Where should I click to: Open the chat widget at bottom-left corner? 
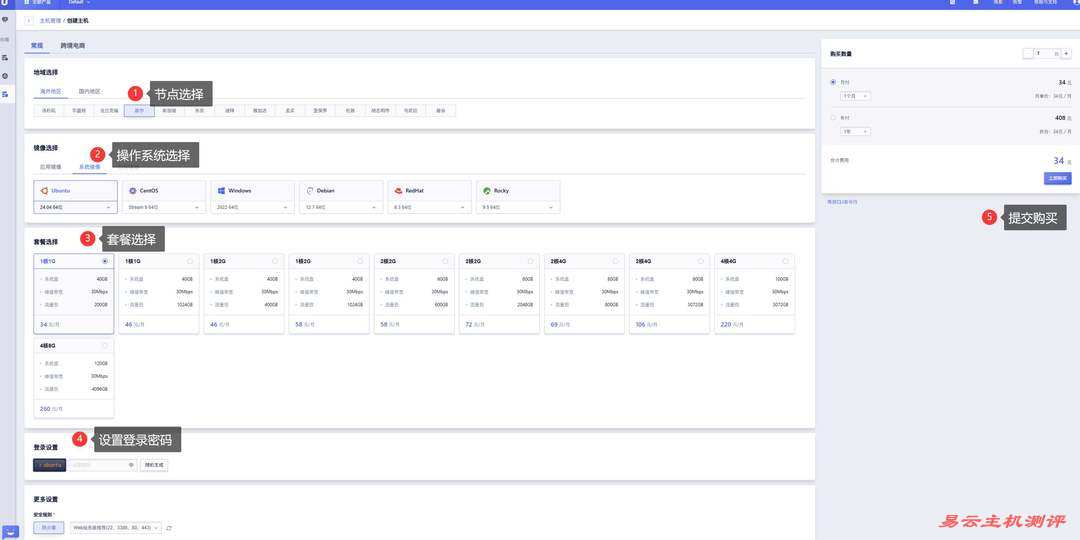[10, 531]
